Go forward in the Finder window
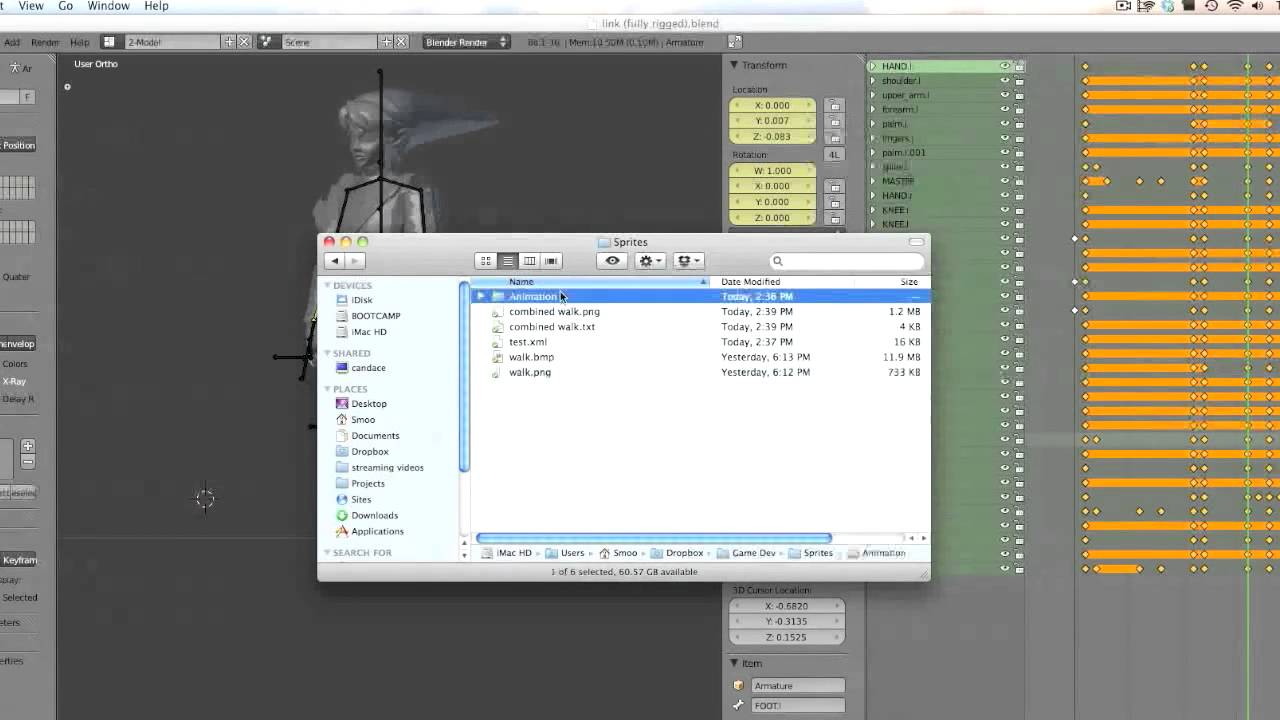This screenshot has width=1280, height=720. tap(354, 261)
